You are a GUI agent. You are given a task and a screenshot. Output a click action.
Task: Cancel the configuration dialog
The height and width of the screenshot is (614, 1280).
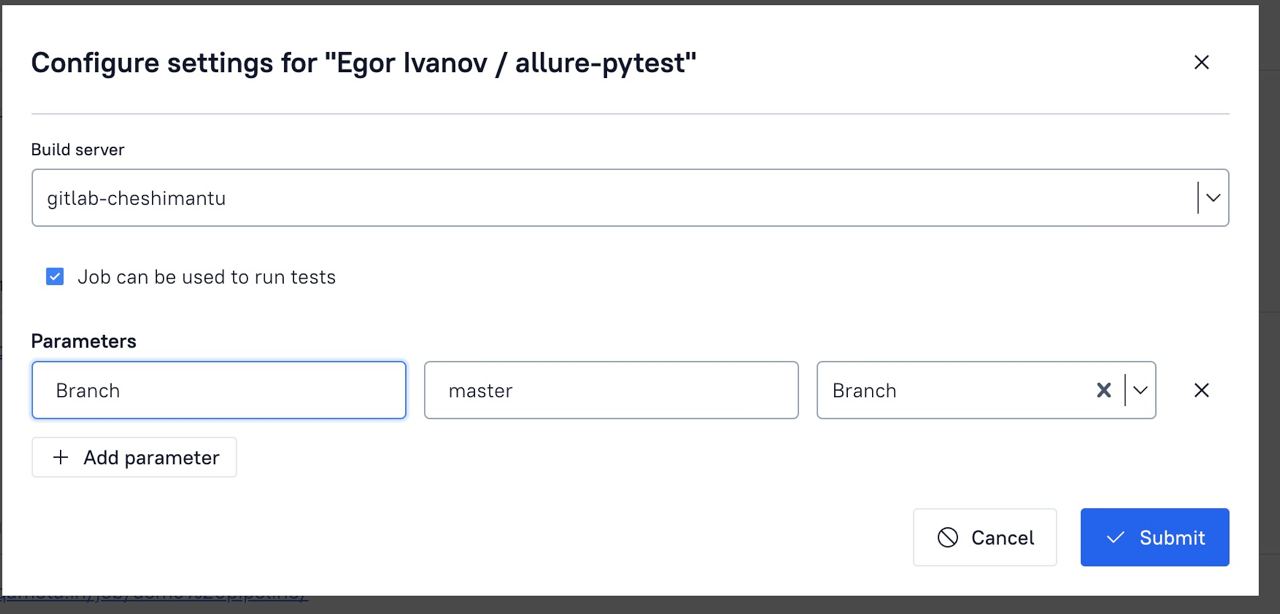pyautogui.click(x=984, y=538)
